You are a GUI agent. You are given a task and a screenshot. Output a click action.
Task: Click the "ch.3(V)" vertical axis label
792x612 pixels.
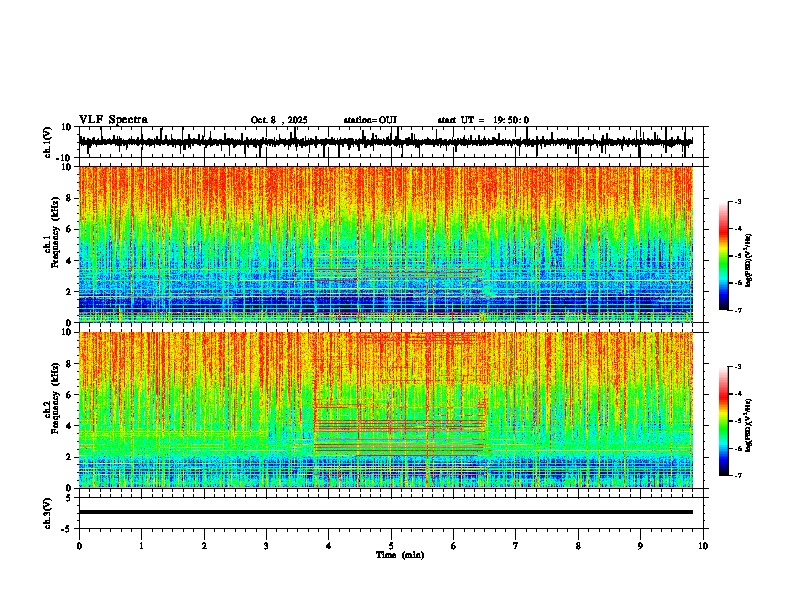click(x=48, y=513)
